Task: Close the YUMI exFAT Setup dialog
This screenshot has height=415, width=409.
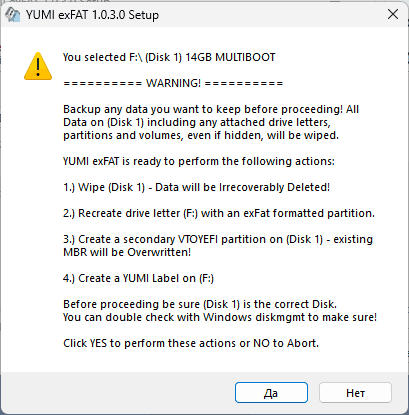Action: pyautogui.click(x=393, y=14)
